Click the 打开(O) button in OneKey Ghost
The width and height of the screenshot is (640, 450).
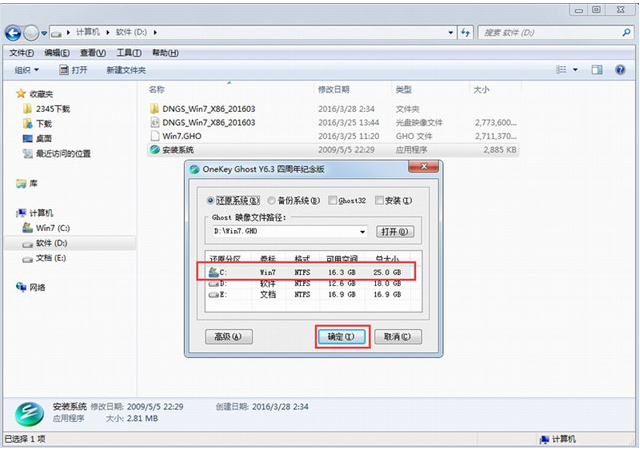pos(395,232)
